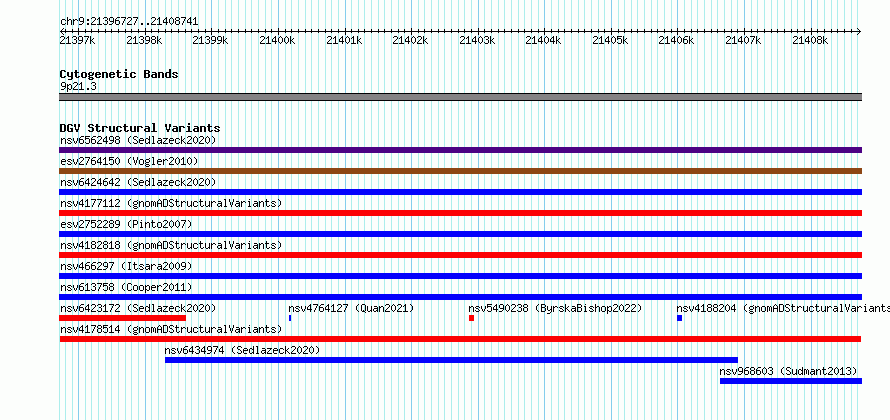This screenshot has height=420, width=890.
Task: Select the nsv4182818 (gnomADStructuralVariants) label
Action: 171,245
